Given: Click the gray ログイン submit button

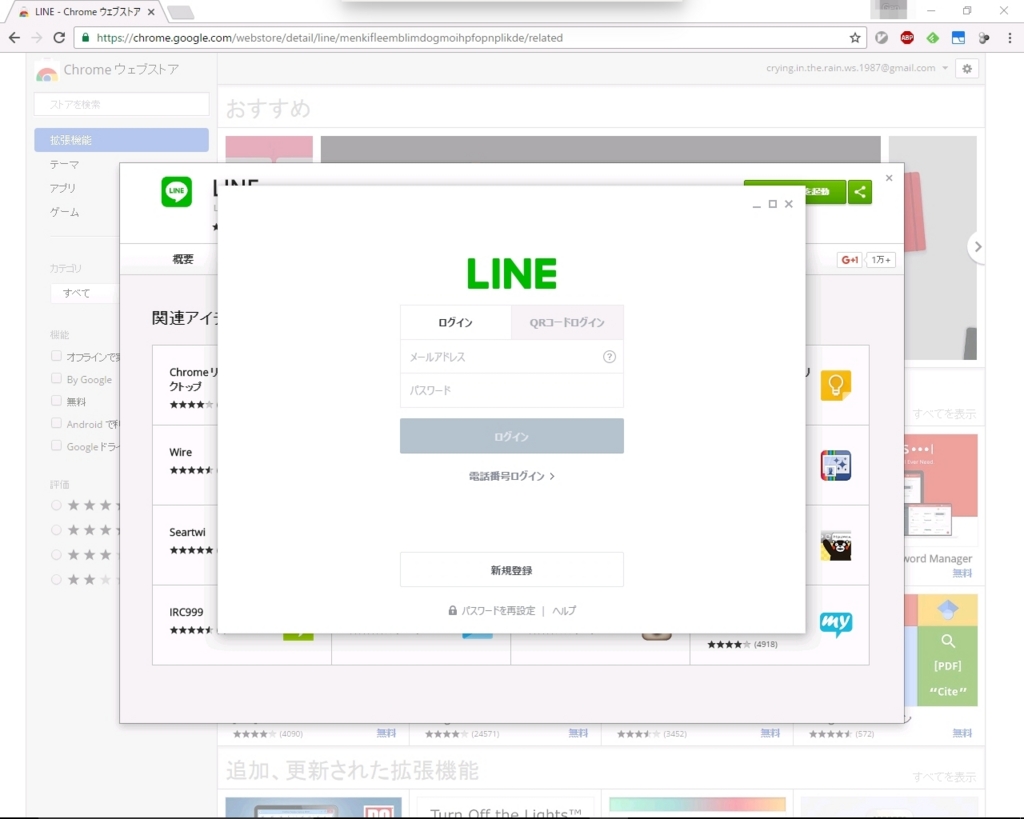Looking at the screenshot, I should pos(511,436).
